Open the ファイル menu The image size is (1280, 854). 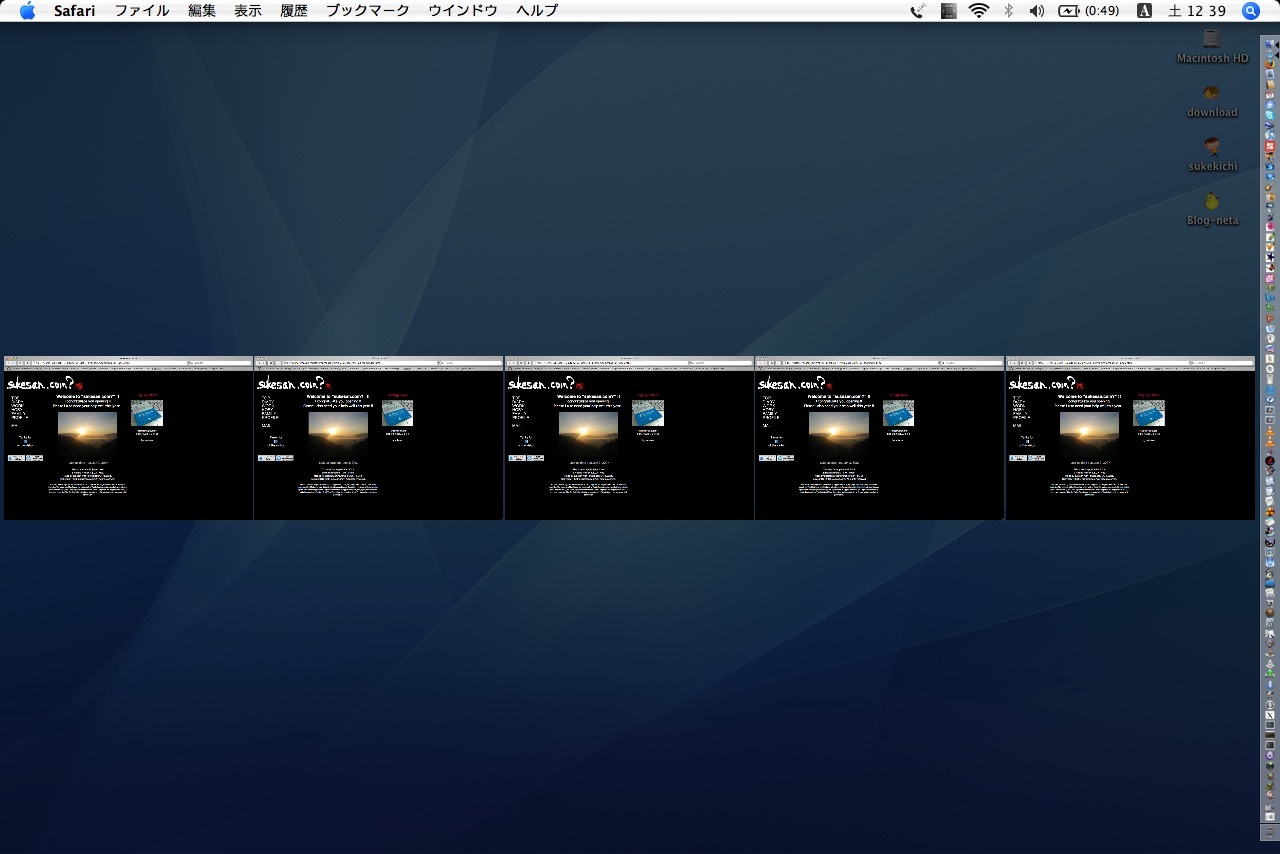[x=142, y=11]
